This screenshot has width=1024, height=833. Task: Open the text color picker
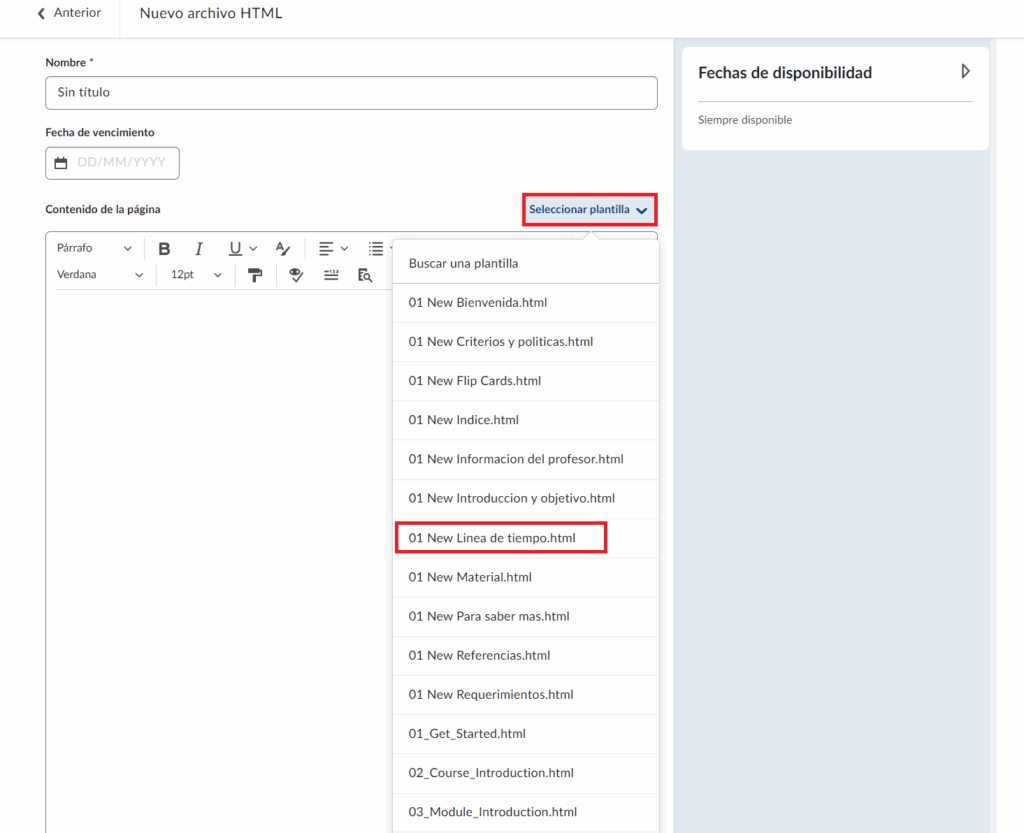coord(283,249)
